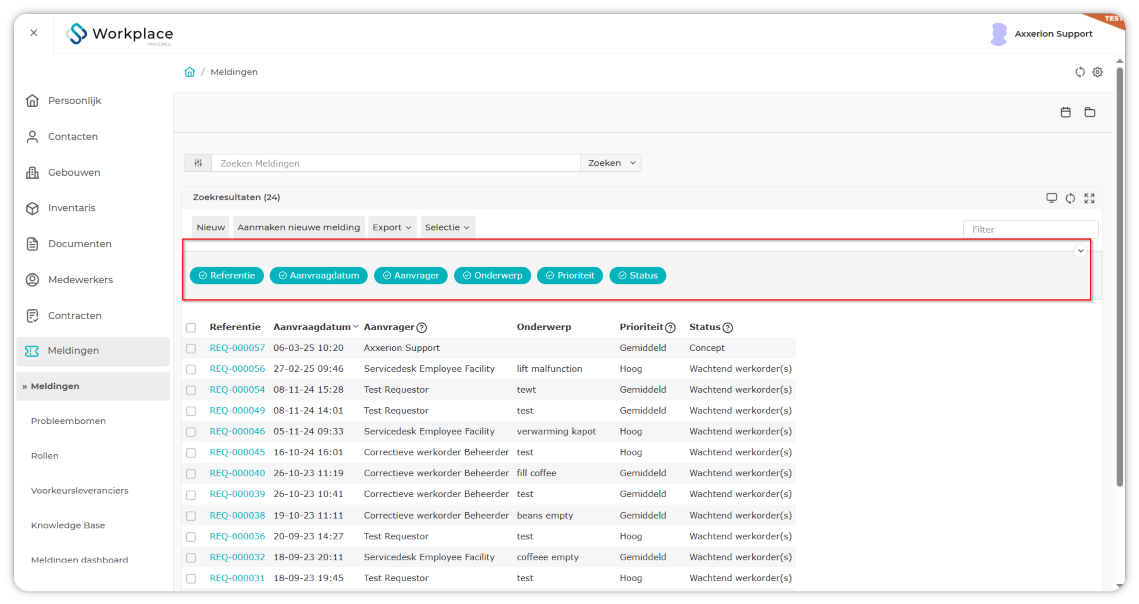Open the Zoeken dropdown
Image resolution: width=1139 pixels, height=604 pixels.
click(x=611, y=164)
